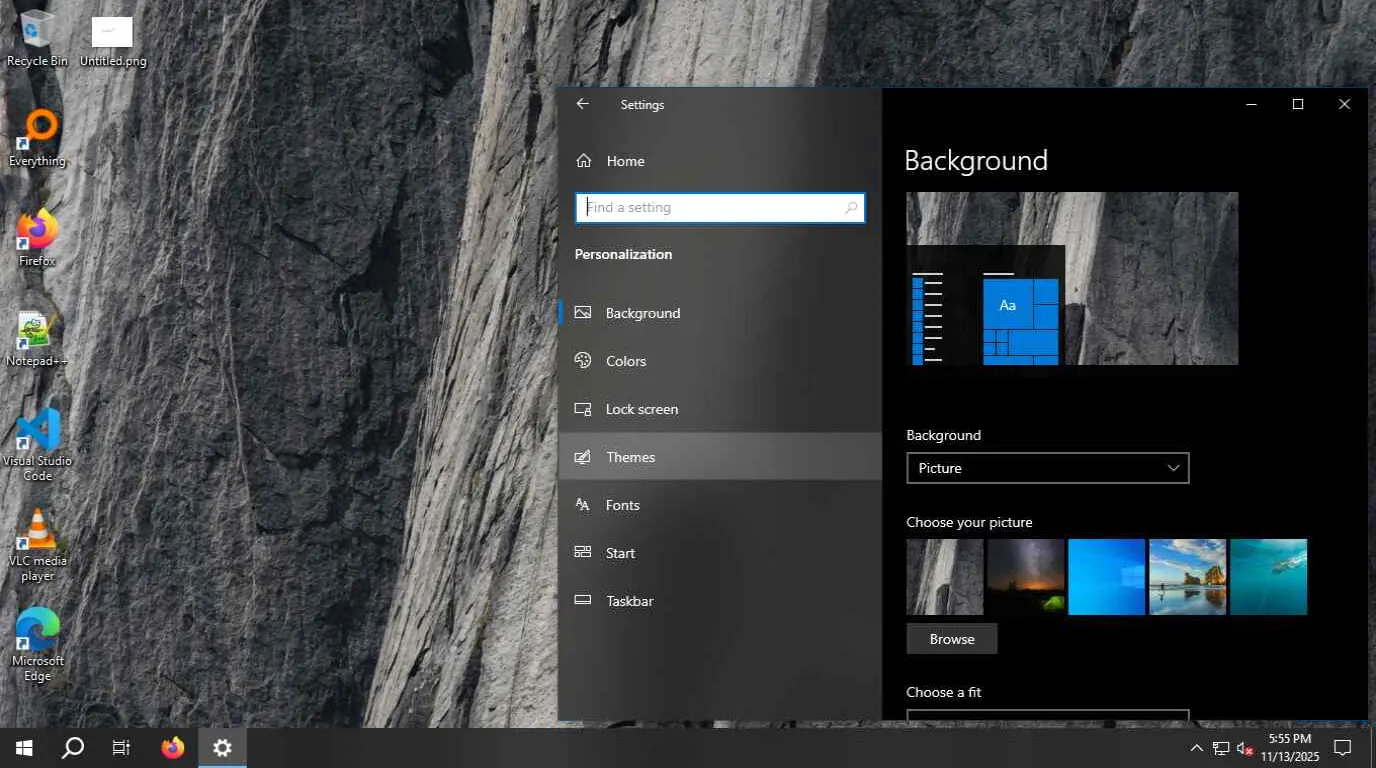Click the Find a setting search field
This screenshot has width=1376, height=768.
point(712,208)
